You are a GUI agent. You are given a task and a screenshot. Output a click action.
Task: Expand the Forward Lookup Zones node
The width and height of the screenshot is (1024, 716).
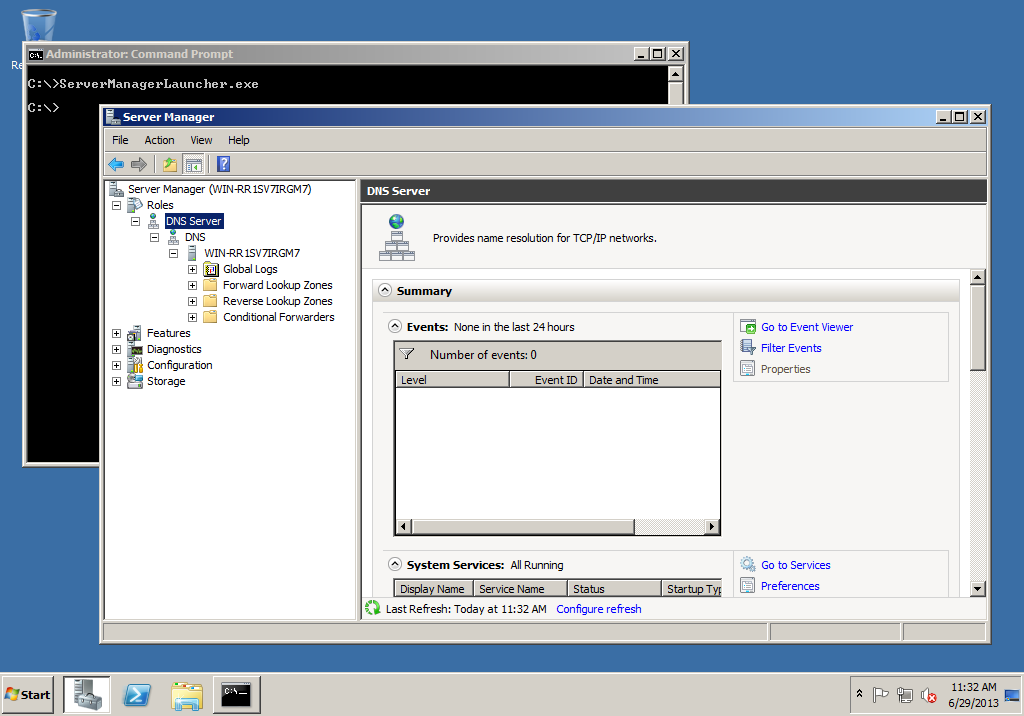[193, 285]
